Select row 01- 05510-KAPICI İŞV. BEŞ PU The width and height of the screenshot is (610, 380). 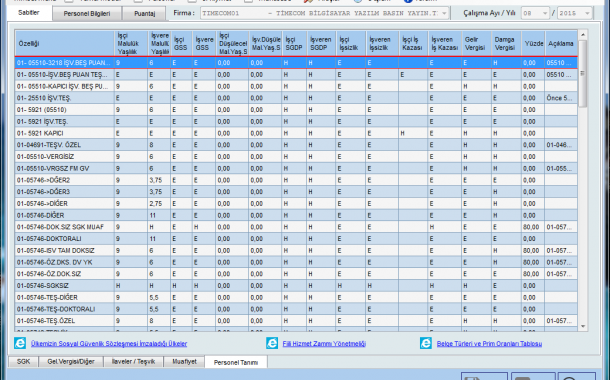(296, 86)
